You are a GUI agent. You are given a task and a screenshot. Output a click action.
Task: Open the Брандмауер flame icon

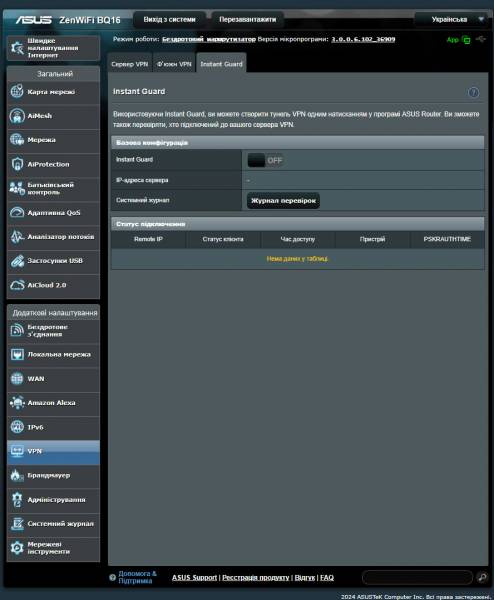tap(17, 475)
